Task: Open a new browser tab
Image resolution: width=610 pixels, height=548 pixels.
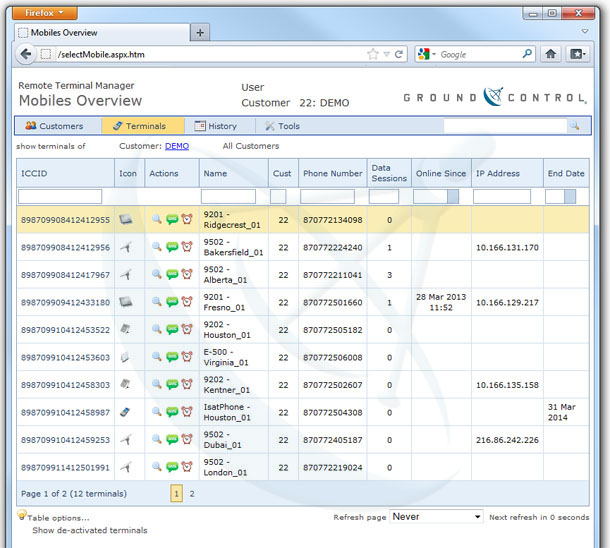Action: 200,32
